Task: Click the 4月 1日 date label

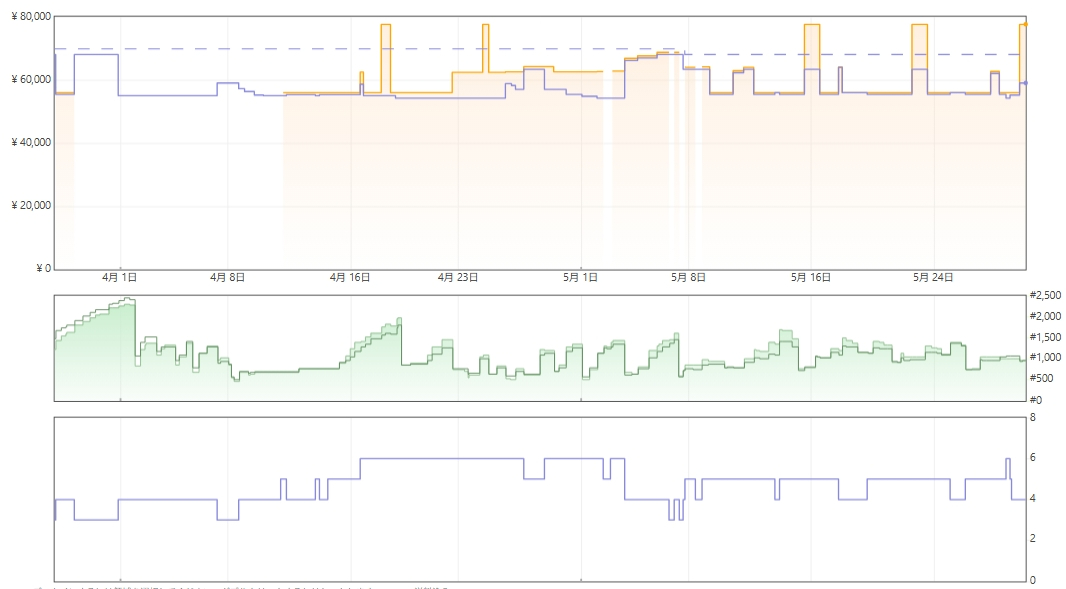Action: [x=120, y=277]
